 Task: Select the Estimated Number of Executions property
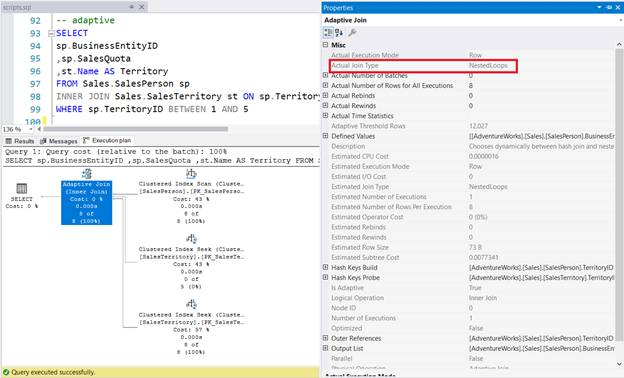point(472,197)
